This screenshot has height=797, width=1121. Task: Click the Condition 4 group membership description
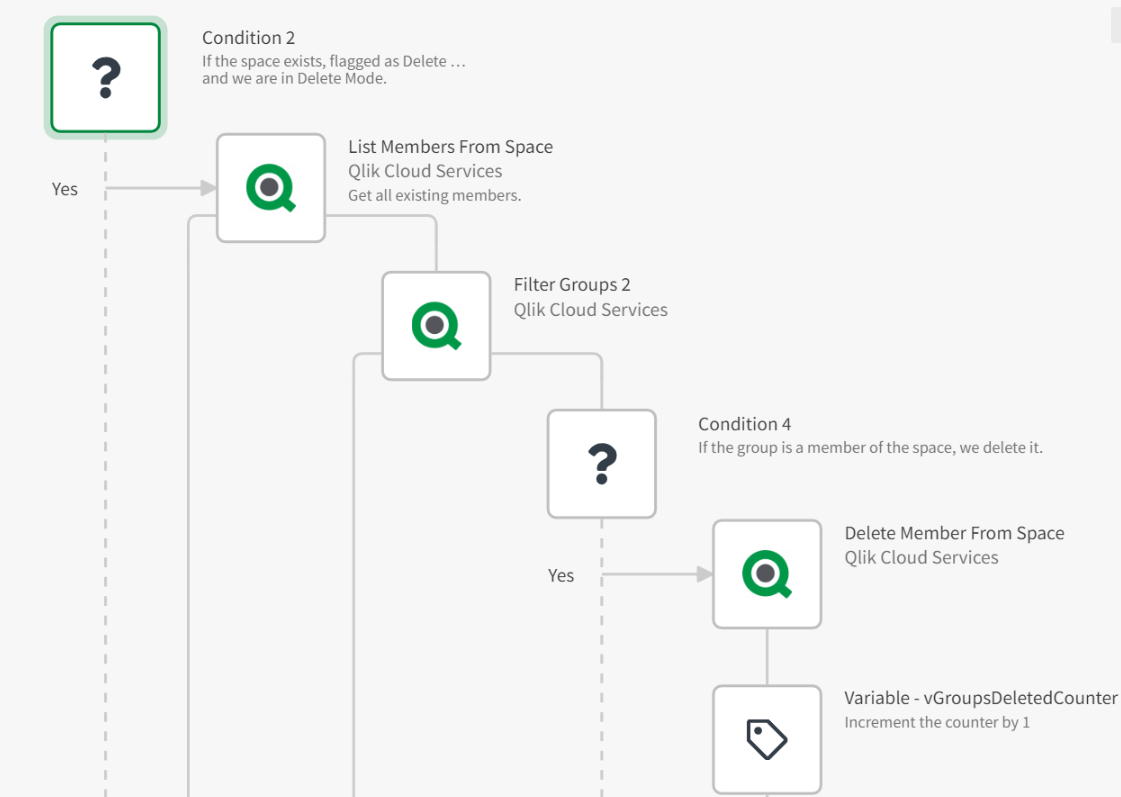point(870,447)
